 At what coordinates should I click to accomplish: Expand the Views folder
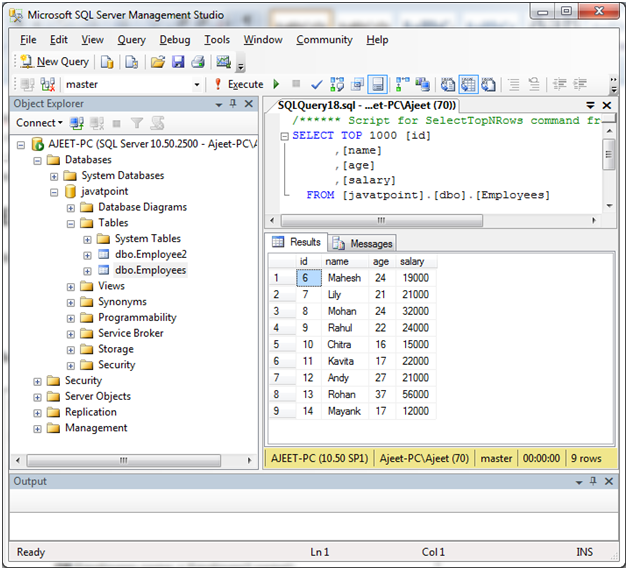click(70, 287)
